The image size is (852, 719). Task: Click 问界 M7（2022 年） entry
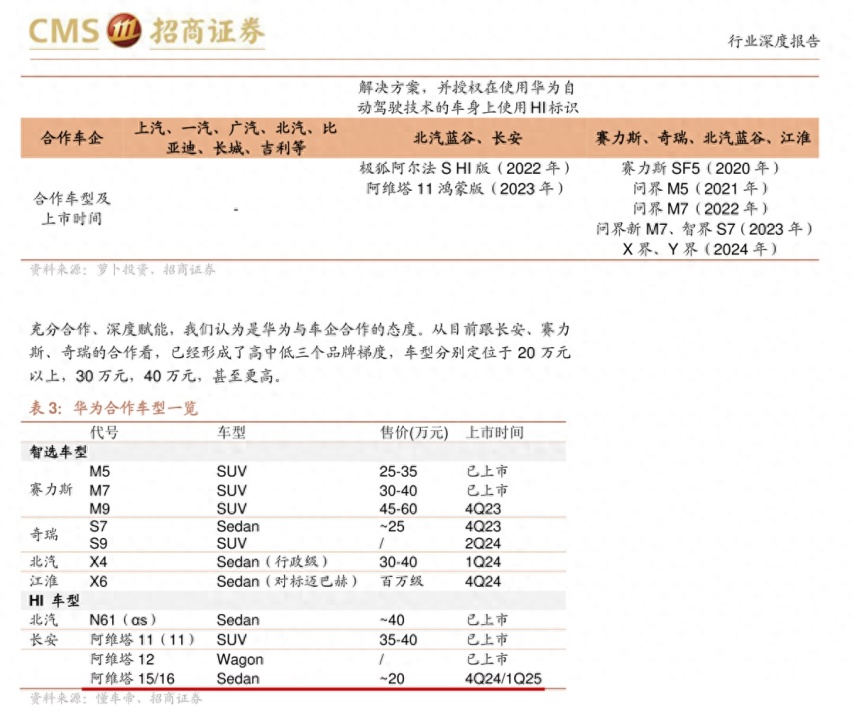(x=701, y=209)
